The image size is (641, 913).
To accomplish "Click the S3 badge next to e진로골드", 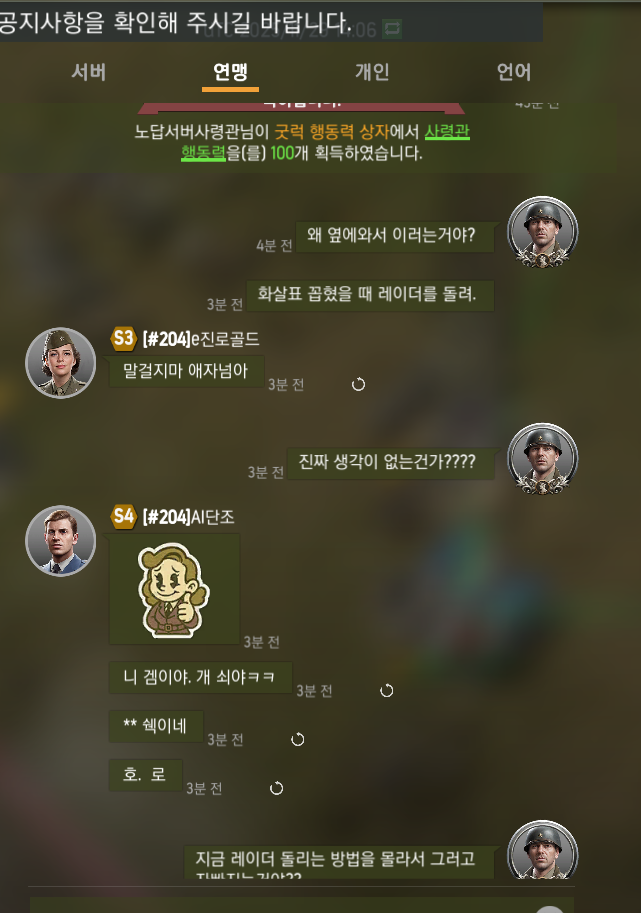I will click(123, 338).
